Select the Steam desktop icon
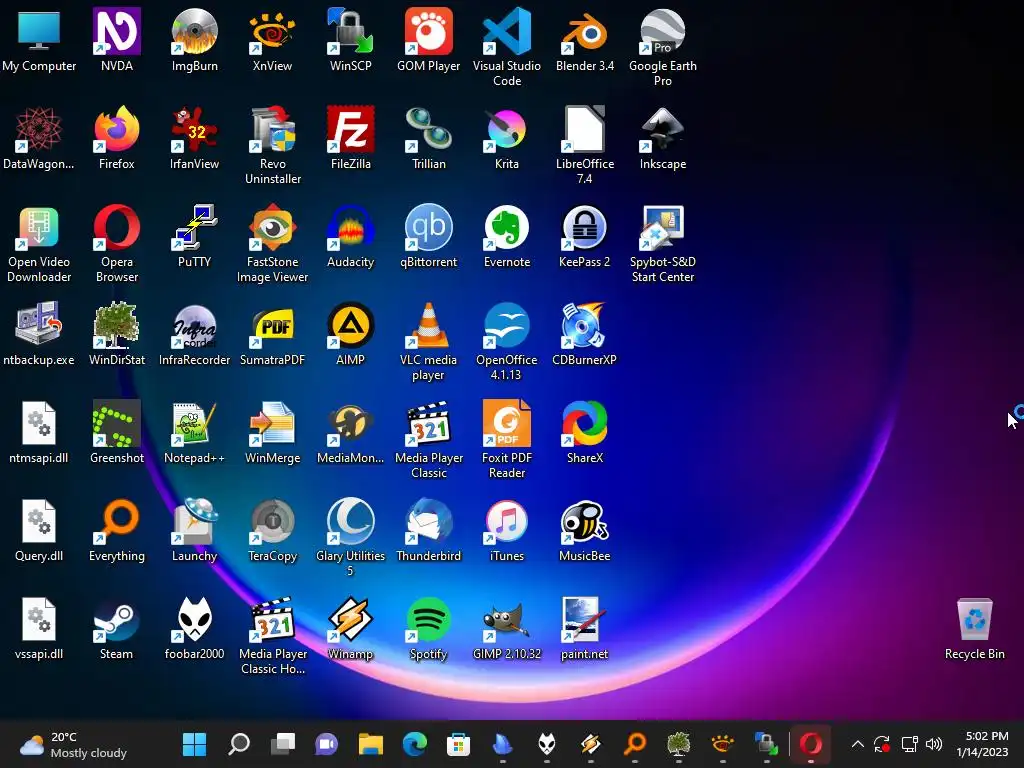Screen dimensions: 1024x768 117,619
